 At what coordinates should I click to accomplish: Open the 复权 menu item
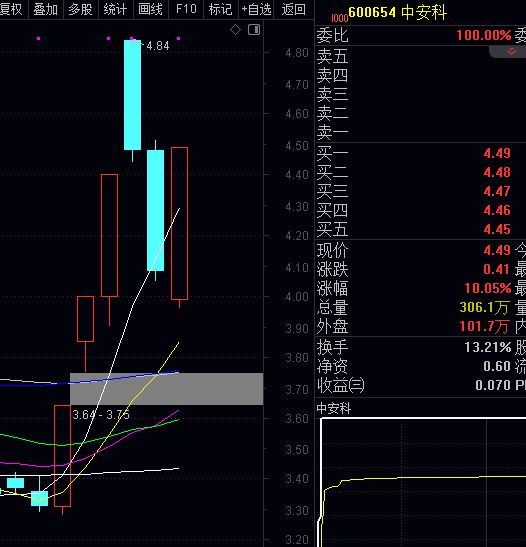(11, 9)
